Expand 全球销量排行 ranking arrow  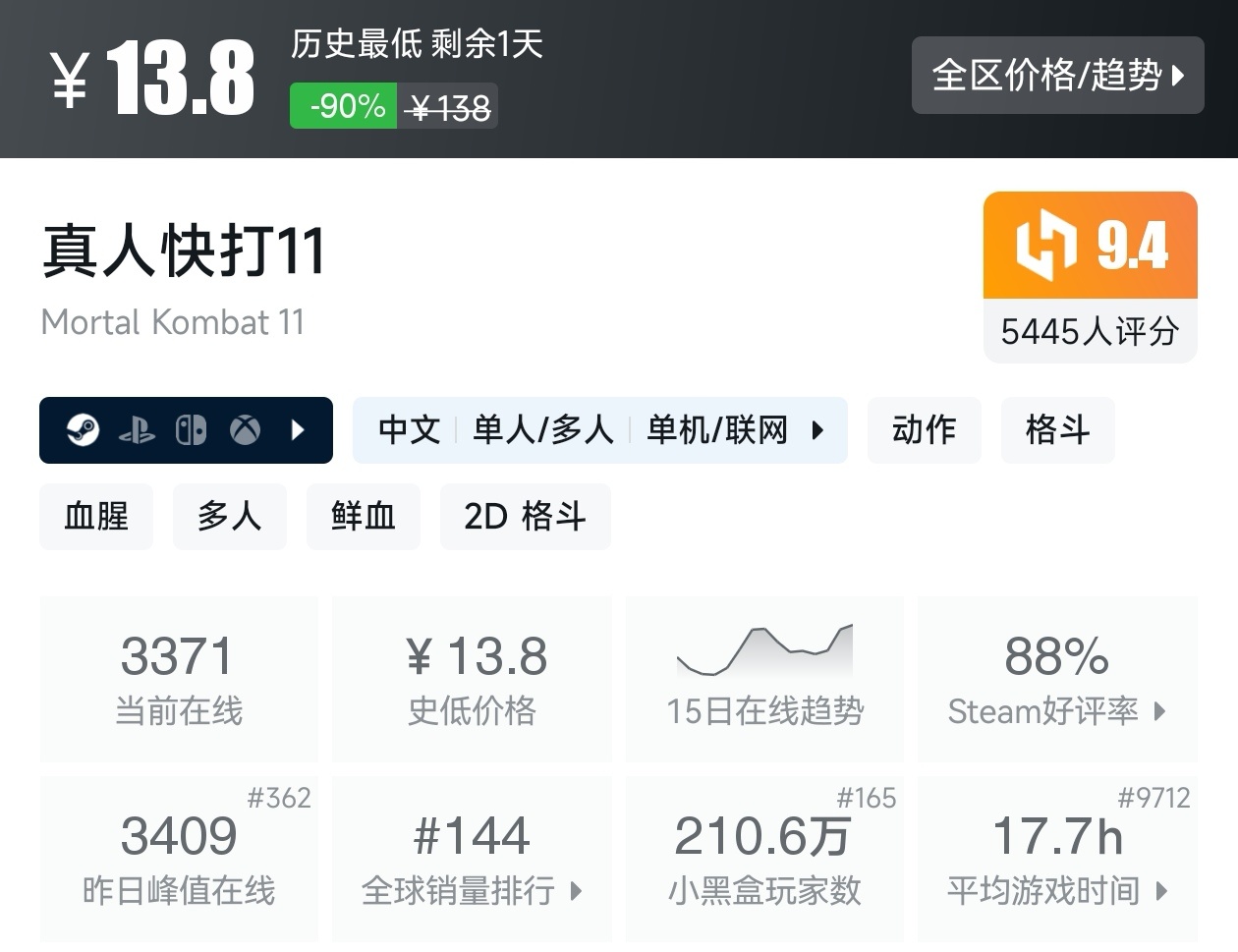[x=576, y=891]
